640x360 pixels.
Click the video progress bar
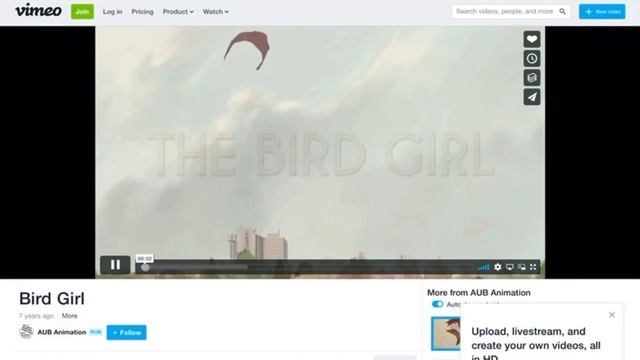coord(306,267)
